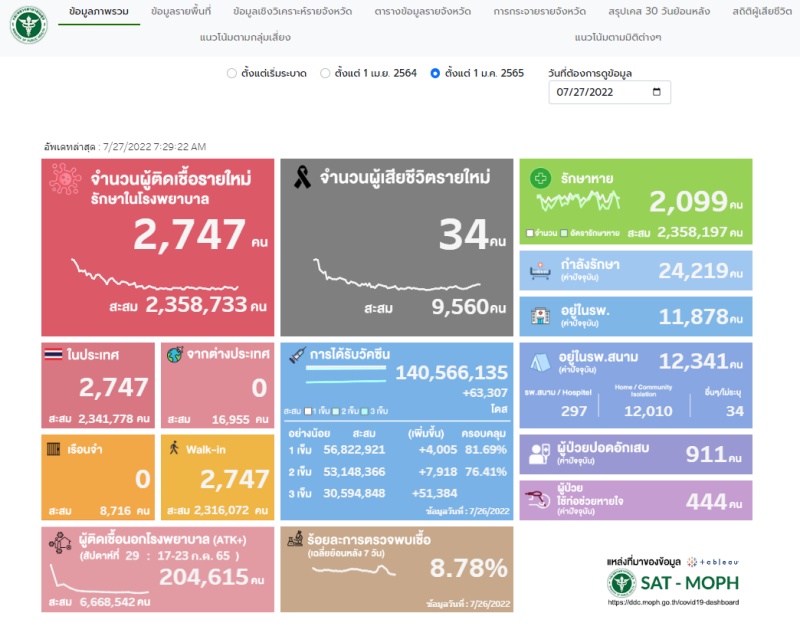Screen dimensions: 800x623
Task: Toggle the 'จำนวน' legend box on recovered card
Action: (530, 233)
